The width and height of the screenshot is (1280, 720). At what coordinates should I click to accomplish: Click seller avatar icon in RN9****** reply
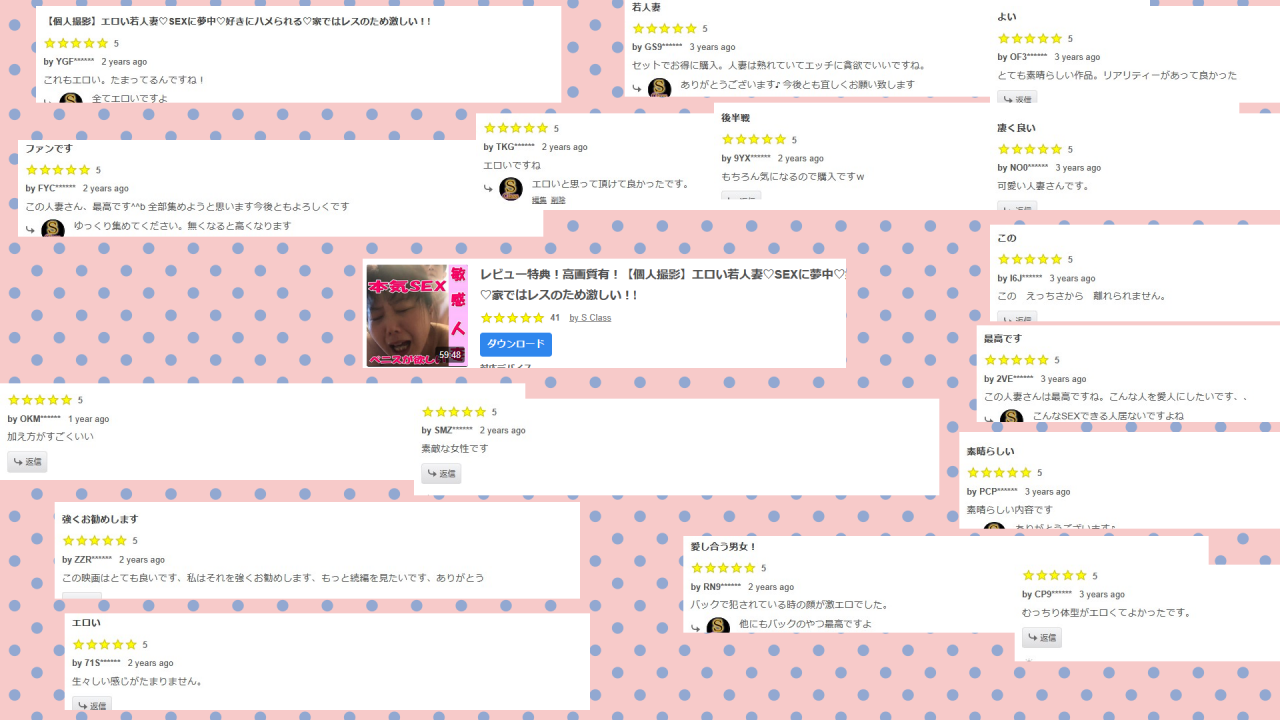coord(718,625)
